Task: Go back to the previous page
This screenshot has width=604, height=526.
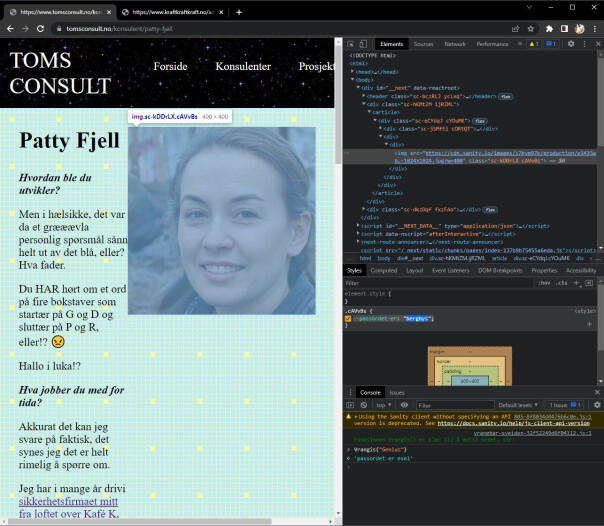Action: click(x=10, y=29)
